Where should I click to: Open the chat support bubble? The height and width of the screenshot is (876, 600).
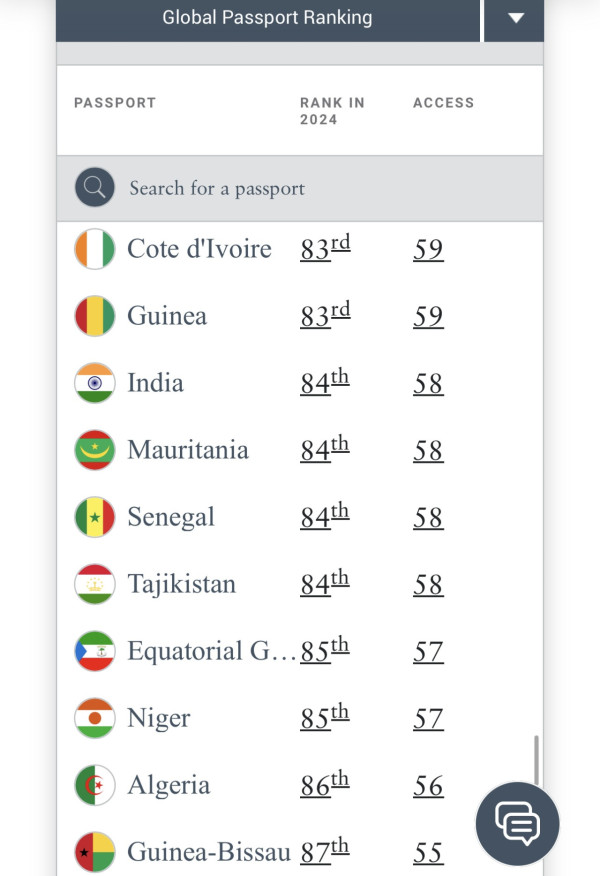[x=517, y=823]
